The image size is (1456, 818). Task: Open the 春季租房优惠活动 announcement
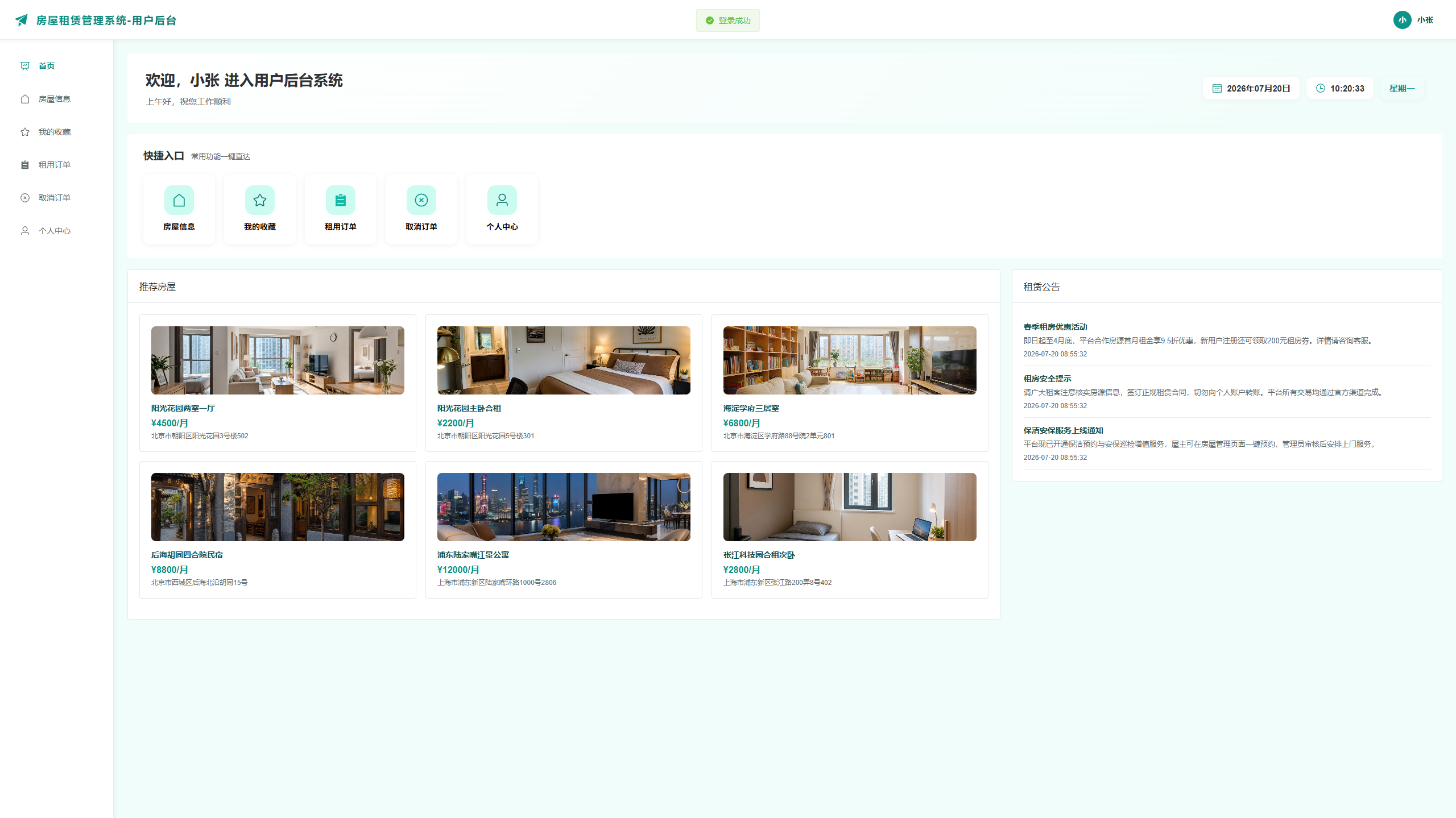pyautogui.click(x=1056, y=327)
